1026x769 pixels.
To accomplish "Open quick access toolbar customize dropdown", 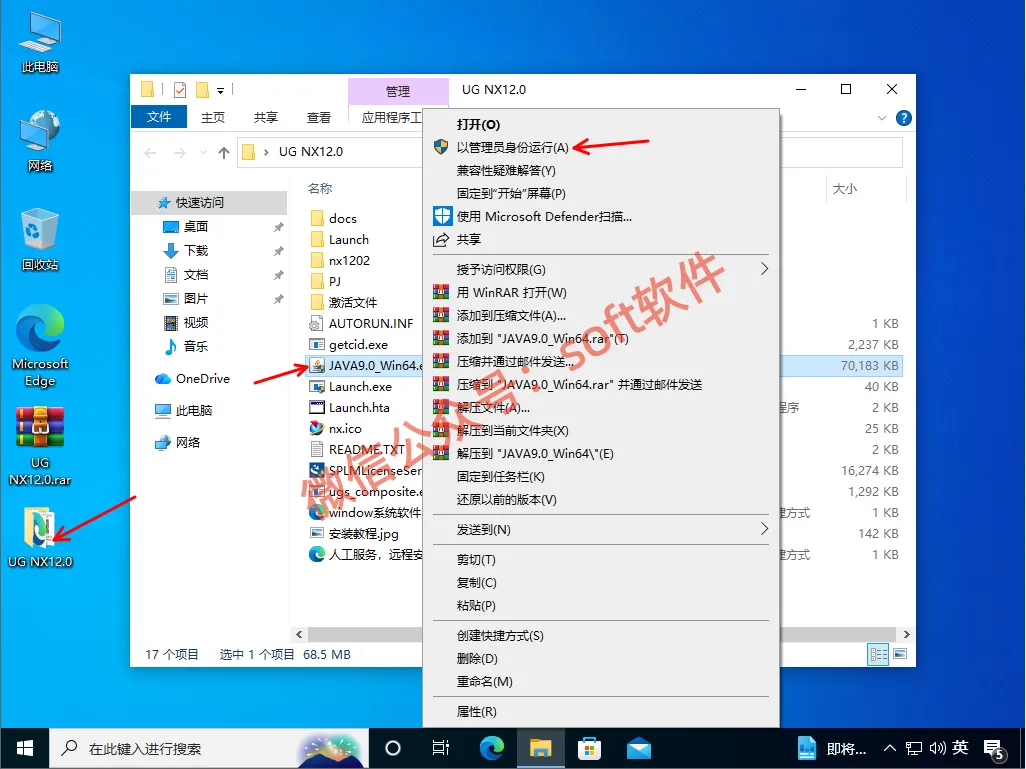I will pyautogui.click(x=221, y=90).
